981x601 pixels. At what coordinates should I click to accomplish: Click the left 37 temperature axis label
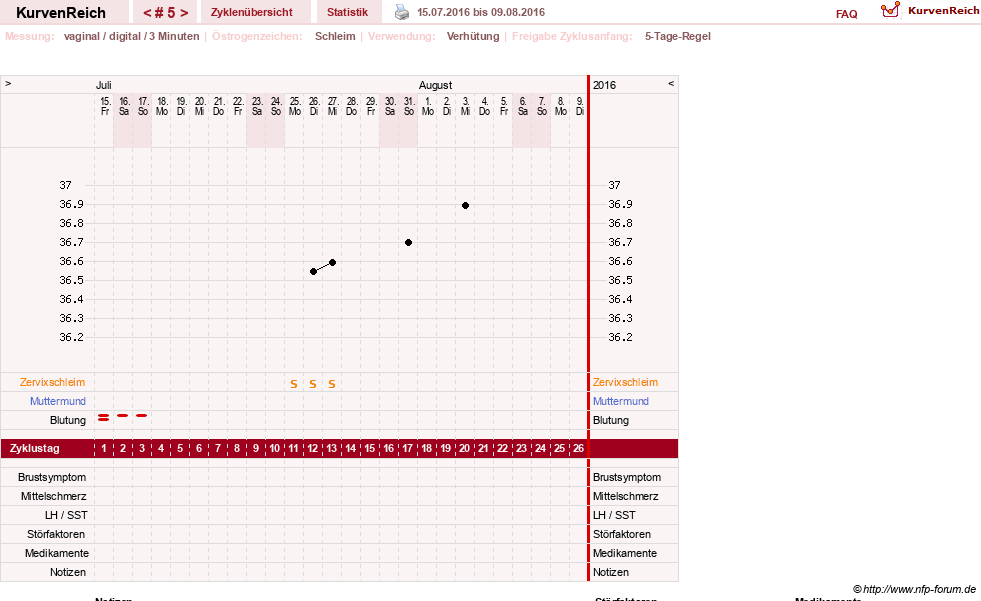[65, 185]
